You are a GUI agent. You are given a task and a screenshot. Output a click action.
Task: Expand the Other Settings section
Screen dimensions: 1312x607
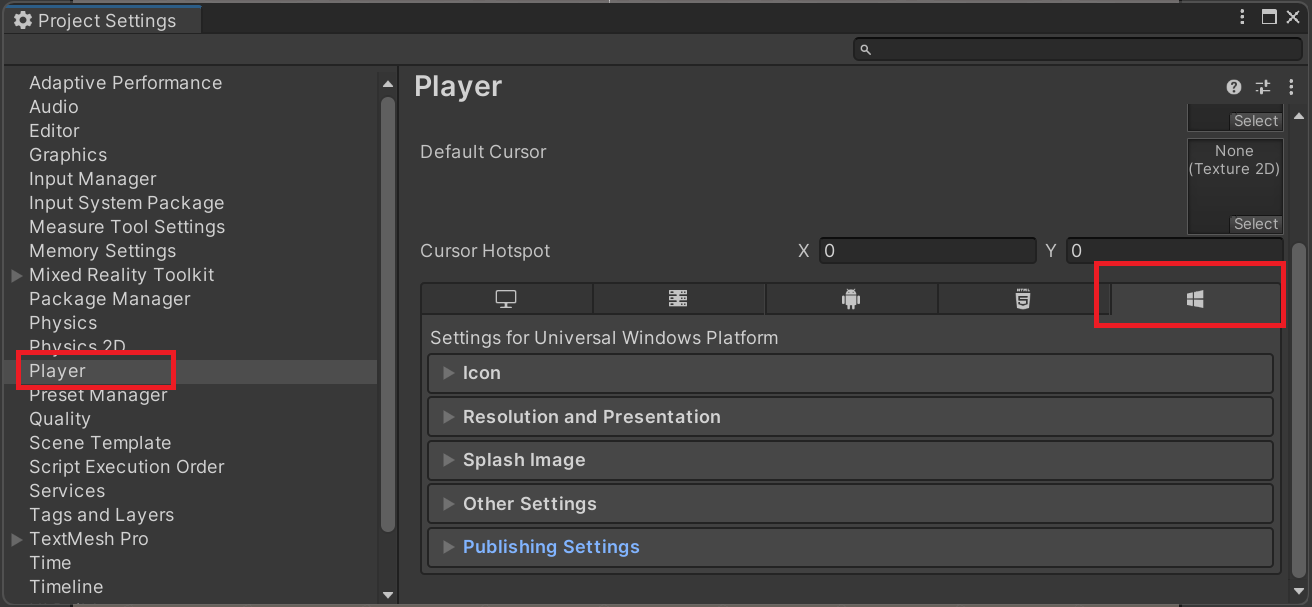pos(448,503)
